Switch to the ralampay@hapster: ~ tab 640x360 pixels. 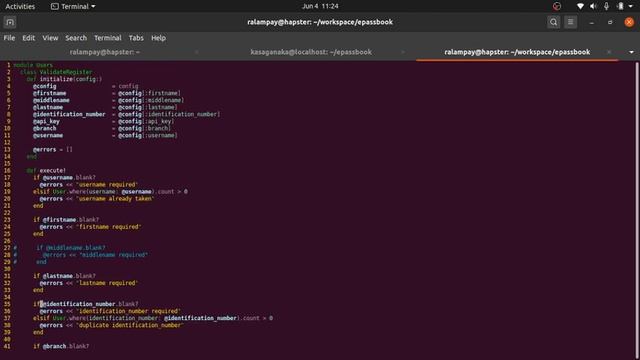point(104,52)
